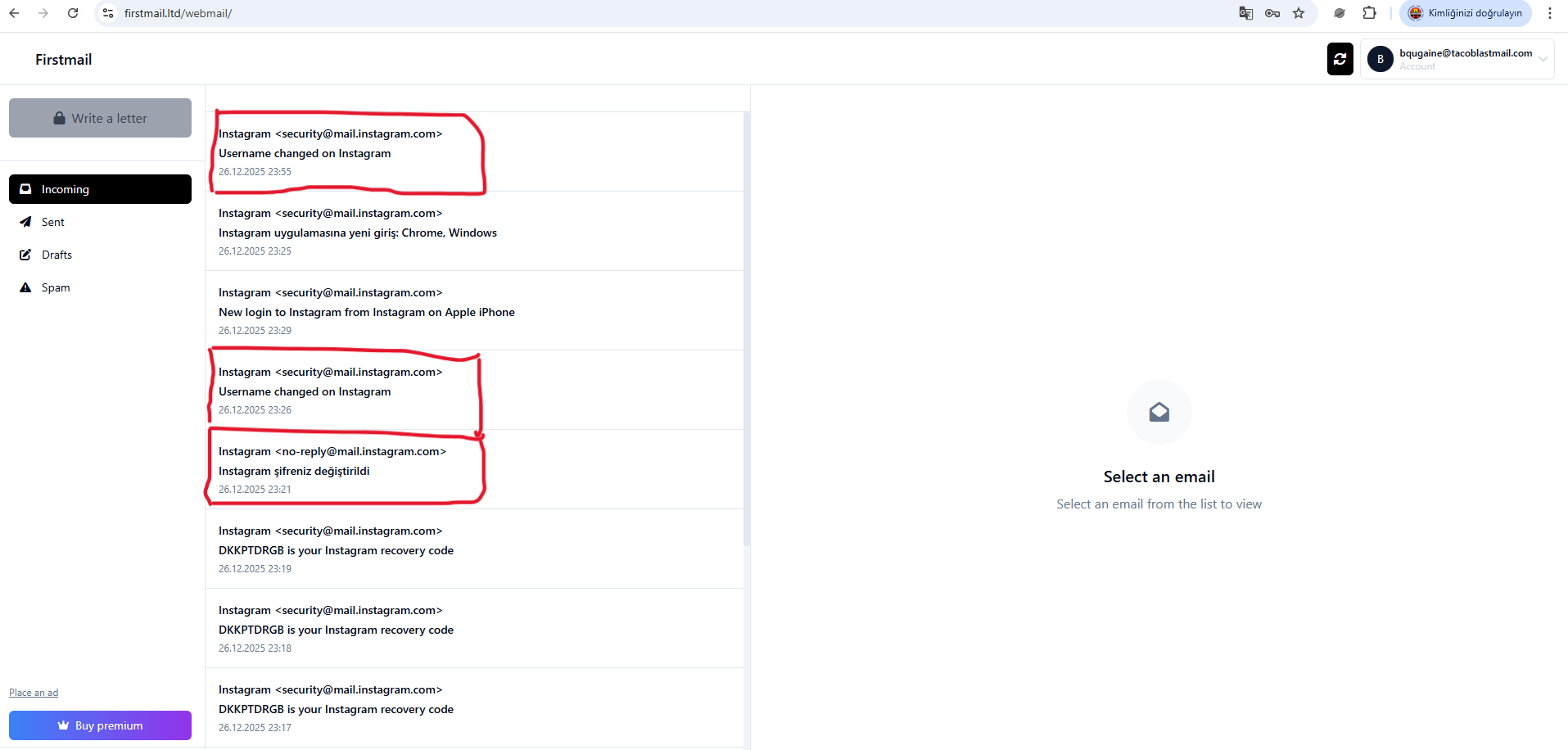The width and height of the screenshot is (1568, 750).
Task: Click the Buy premium button
Action: tap(100, 725)
